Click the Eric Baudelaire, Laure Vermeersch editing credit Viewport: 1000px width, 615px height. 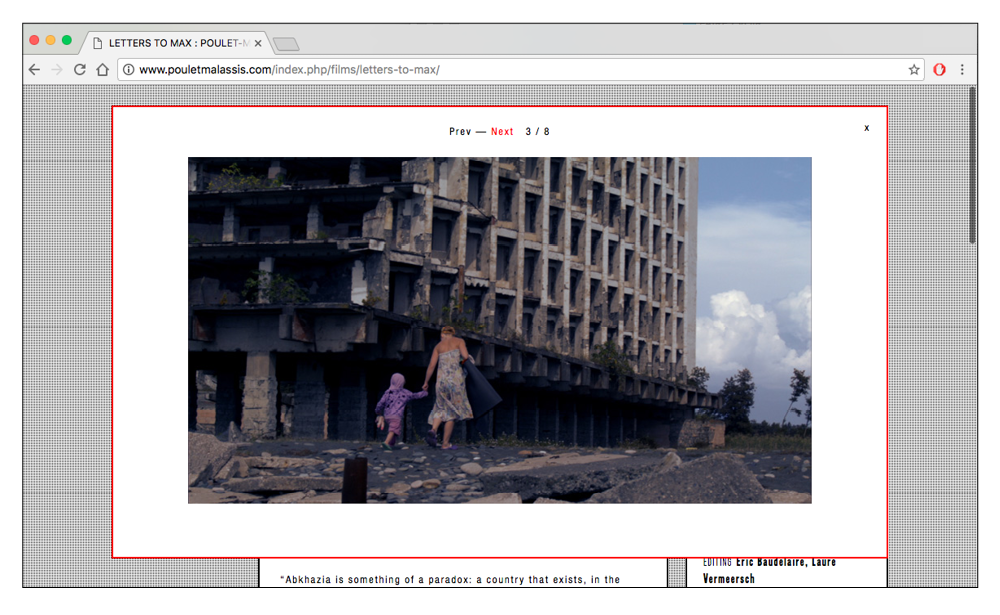770,570
